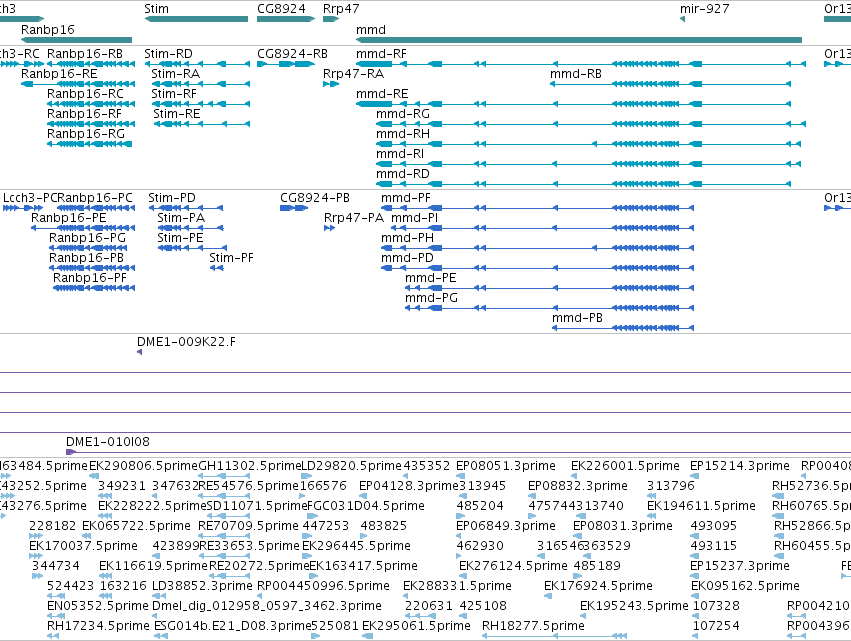The height and width of the screenshot is (641, 851).
Task: Click the mmd-RE transcript label
Action: (x=382, y=94)
